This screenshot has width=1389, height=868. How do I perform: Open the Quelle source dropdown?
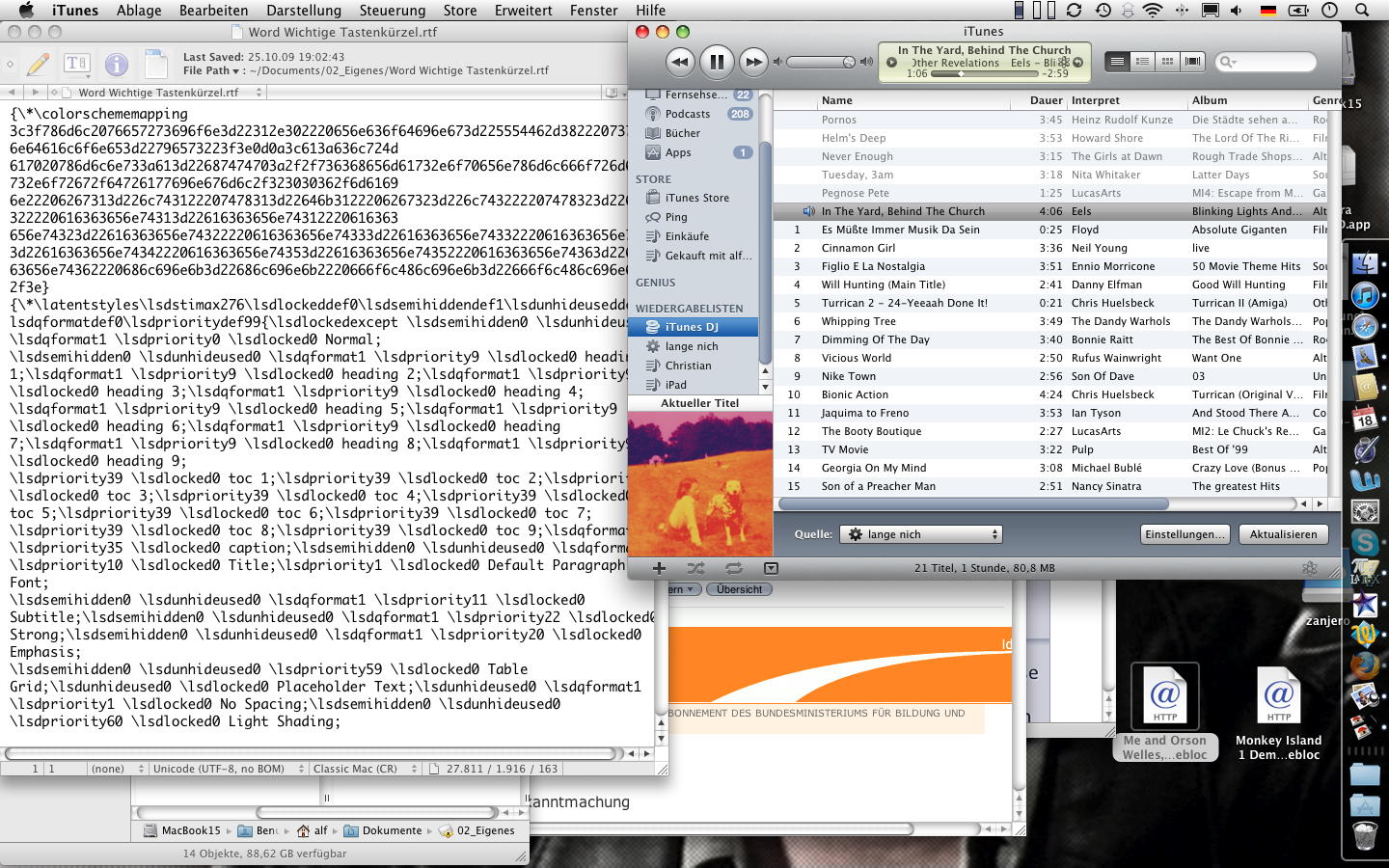pos(921,534)
